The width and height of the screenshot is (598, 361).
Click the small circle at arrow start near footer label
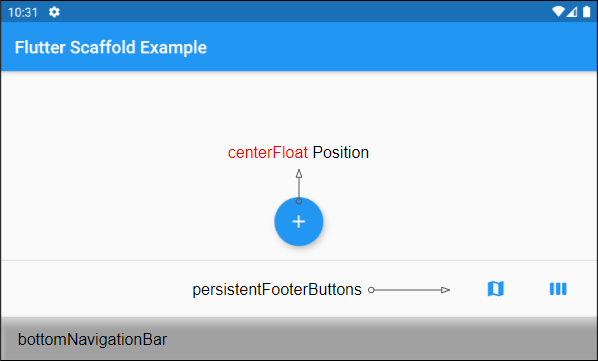point(371,290)
